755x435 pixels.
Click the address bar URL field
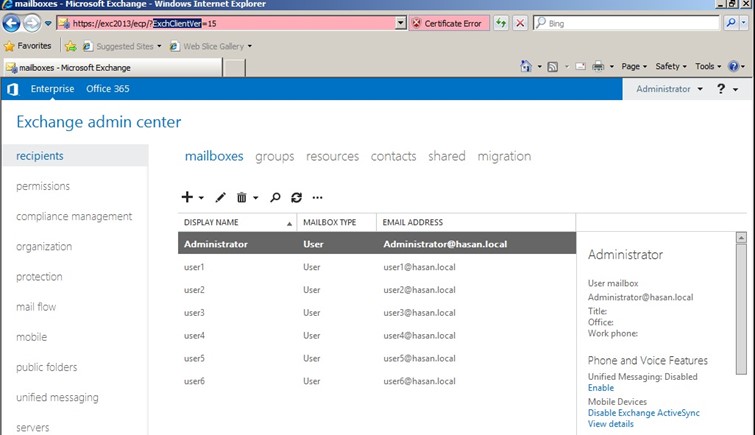226,23
